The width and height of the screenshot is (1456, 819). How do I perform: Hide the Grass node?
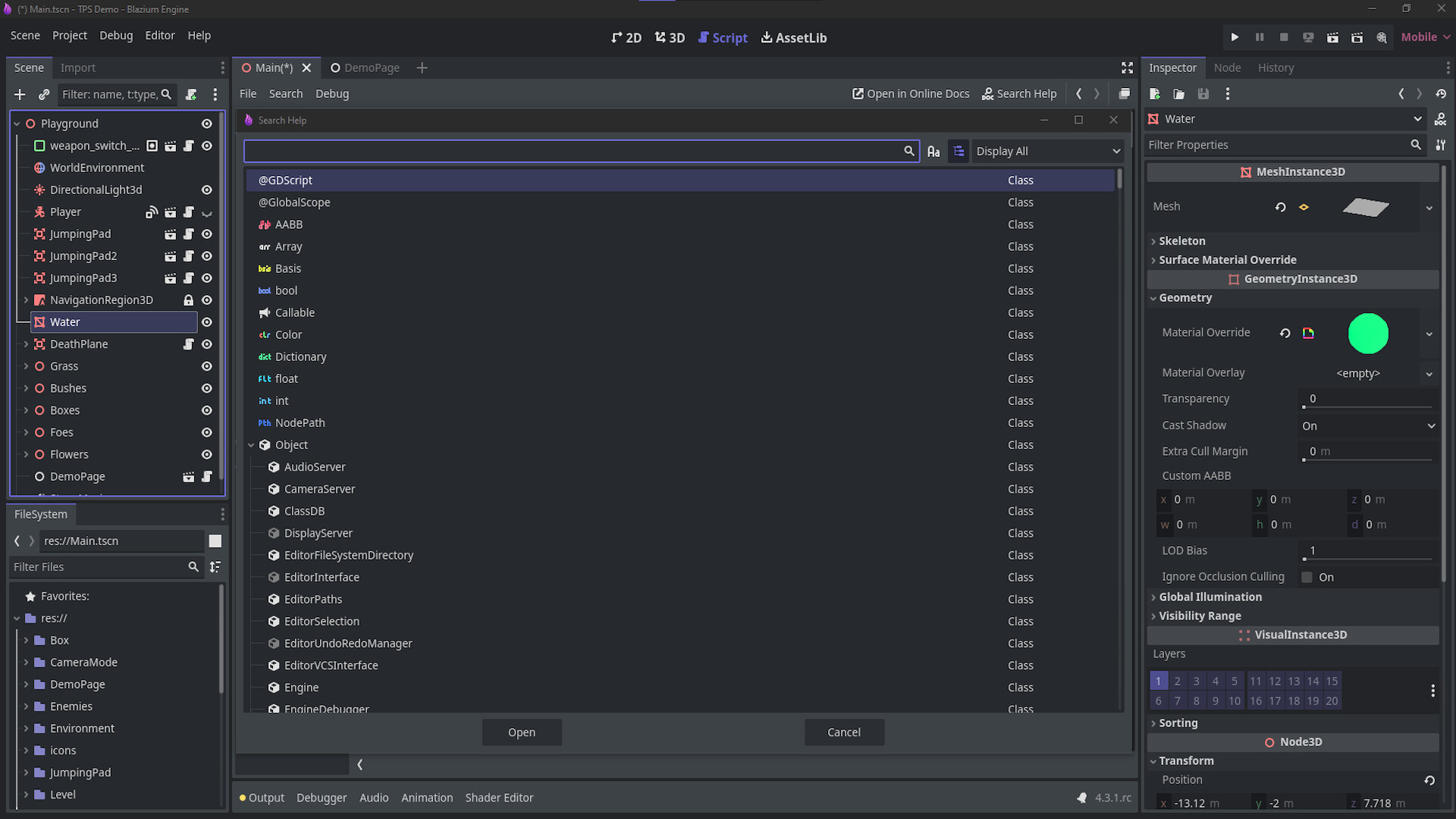pos(206,366)
